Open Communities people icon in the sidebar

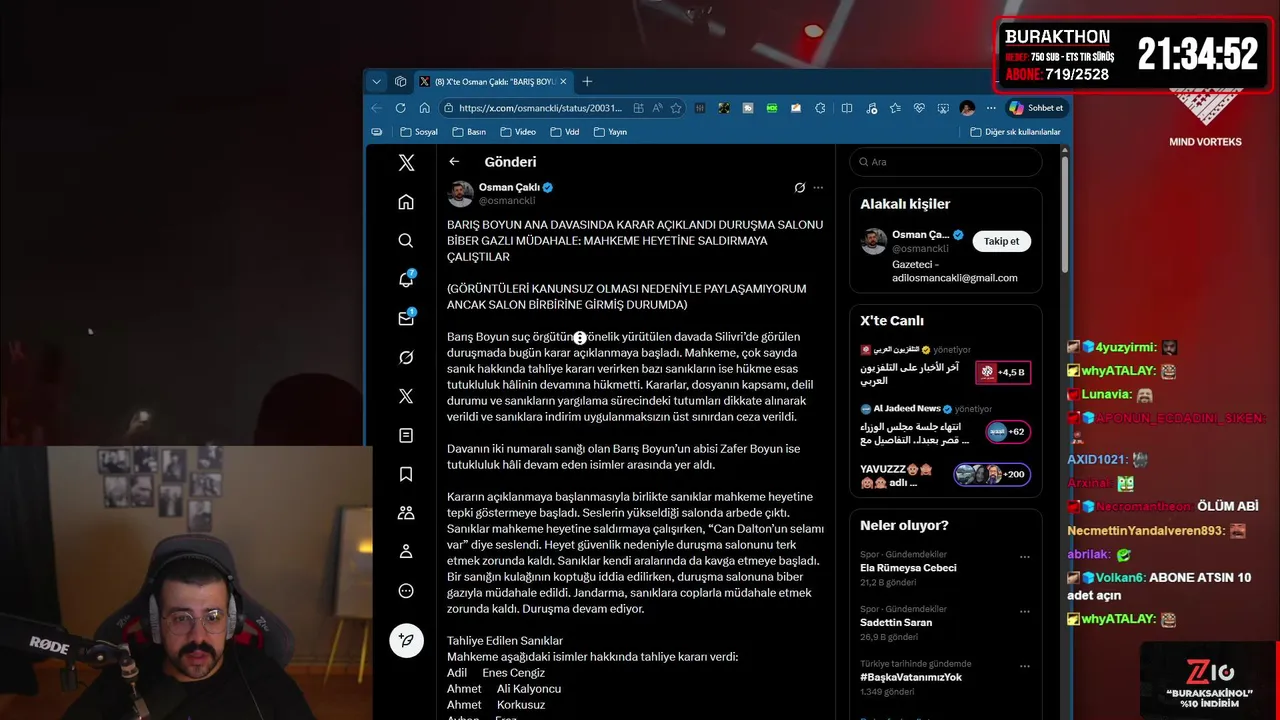[406, 512]
